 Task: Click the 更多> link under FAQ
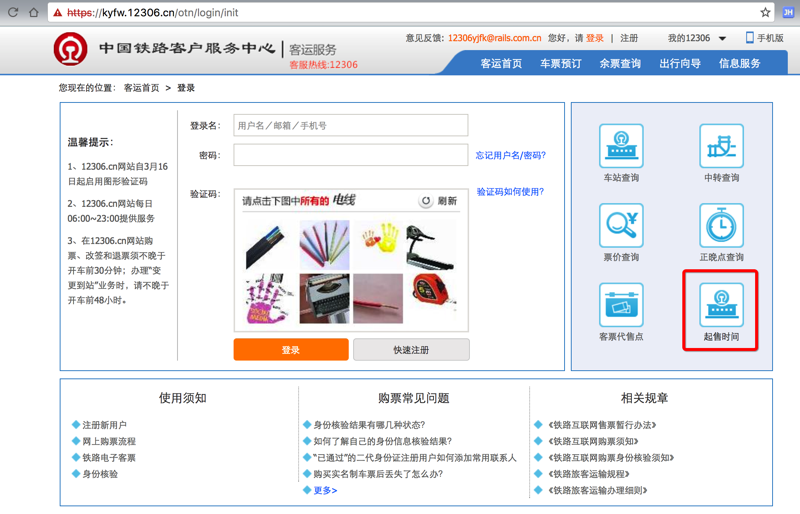325,490
